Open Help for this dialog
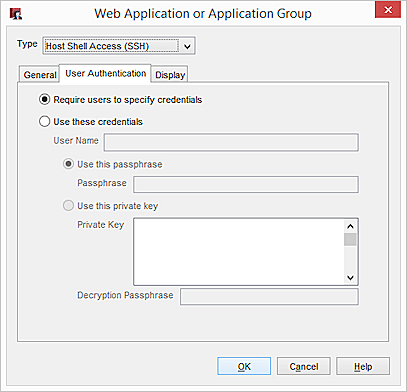407x392 pixels. (363, 366)
